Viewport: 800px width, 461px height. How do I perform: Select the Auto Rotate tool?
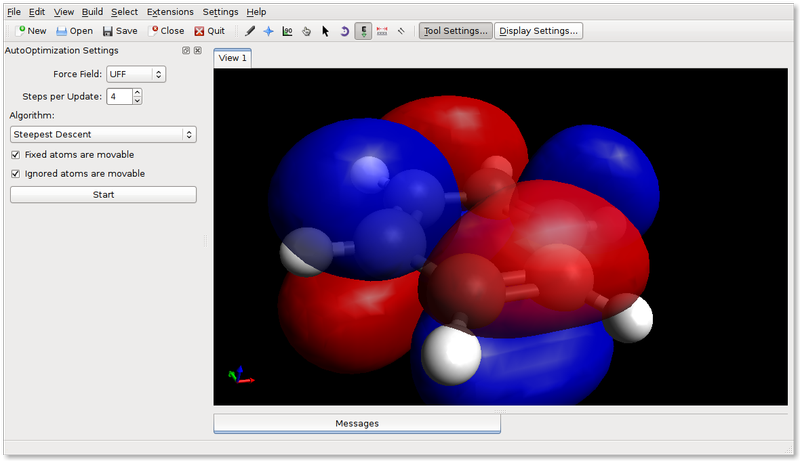coord(344,31)
